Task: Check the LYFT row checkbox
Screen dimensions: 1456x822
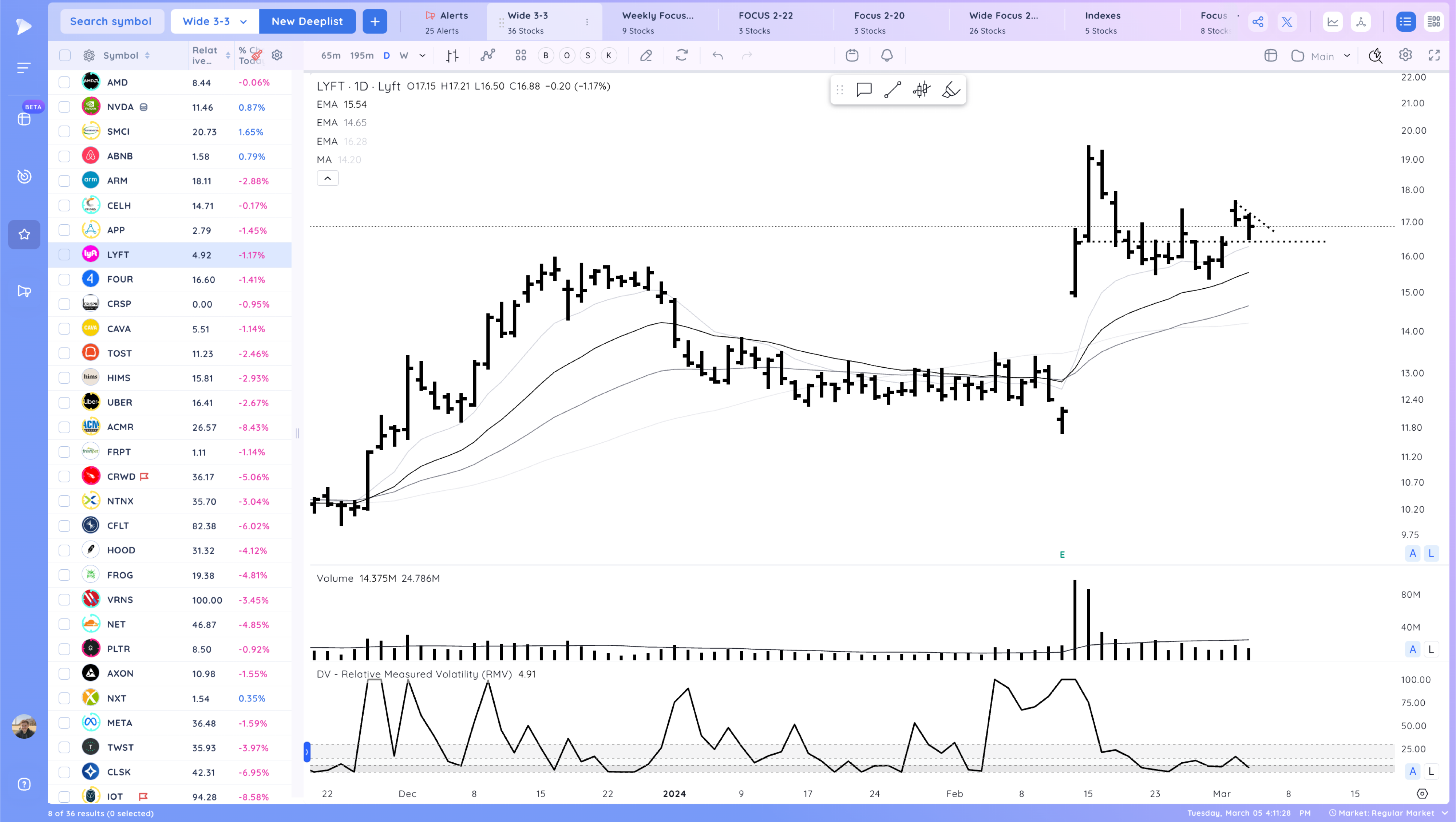Action: tap(64, 254)
